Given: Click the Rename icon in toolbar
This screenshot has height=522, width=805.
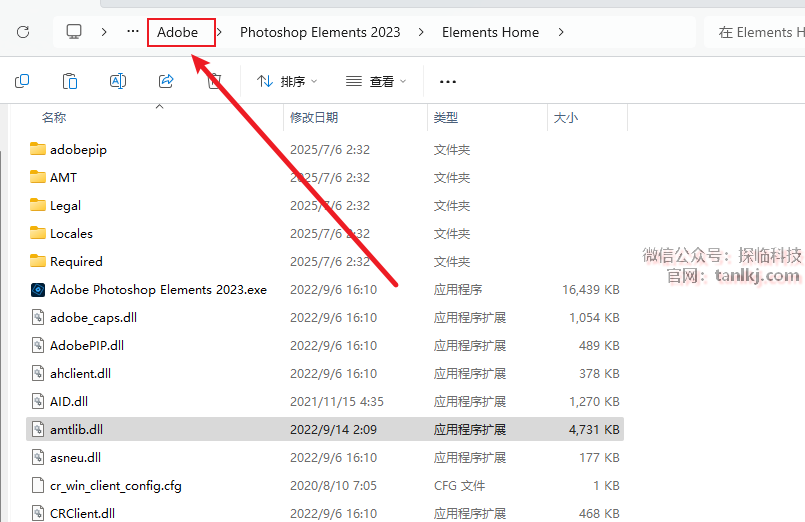Looking at the screenshot, I should point(118,81).
